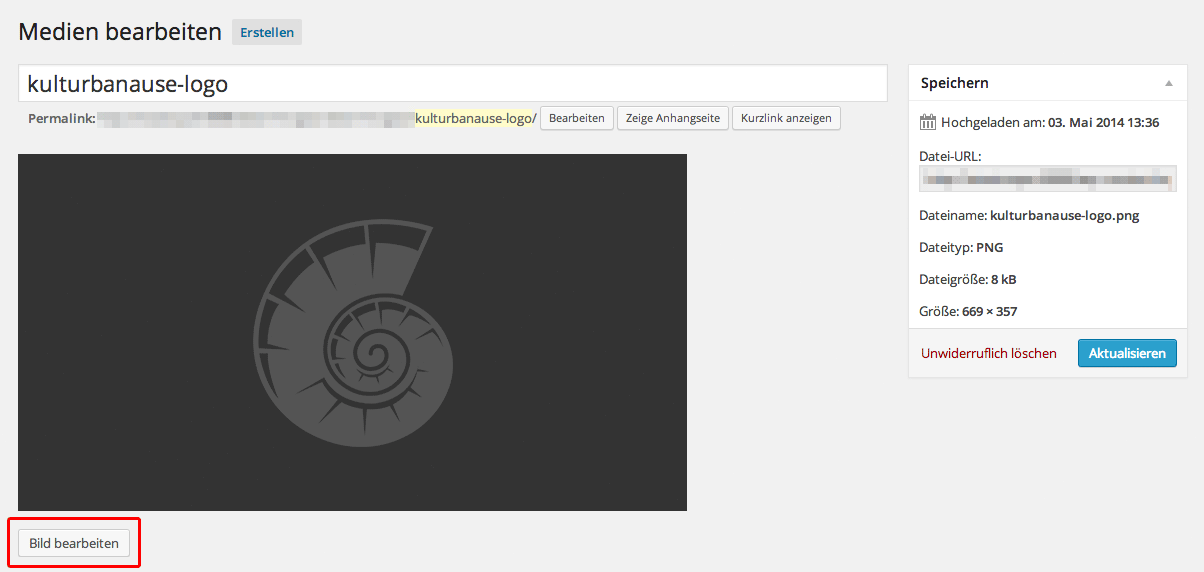Collapse the Speichern panel with the arrow
Viewport: 1204px width, 572px height.
[1169, 83]
